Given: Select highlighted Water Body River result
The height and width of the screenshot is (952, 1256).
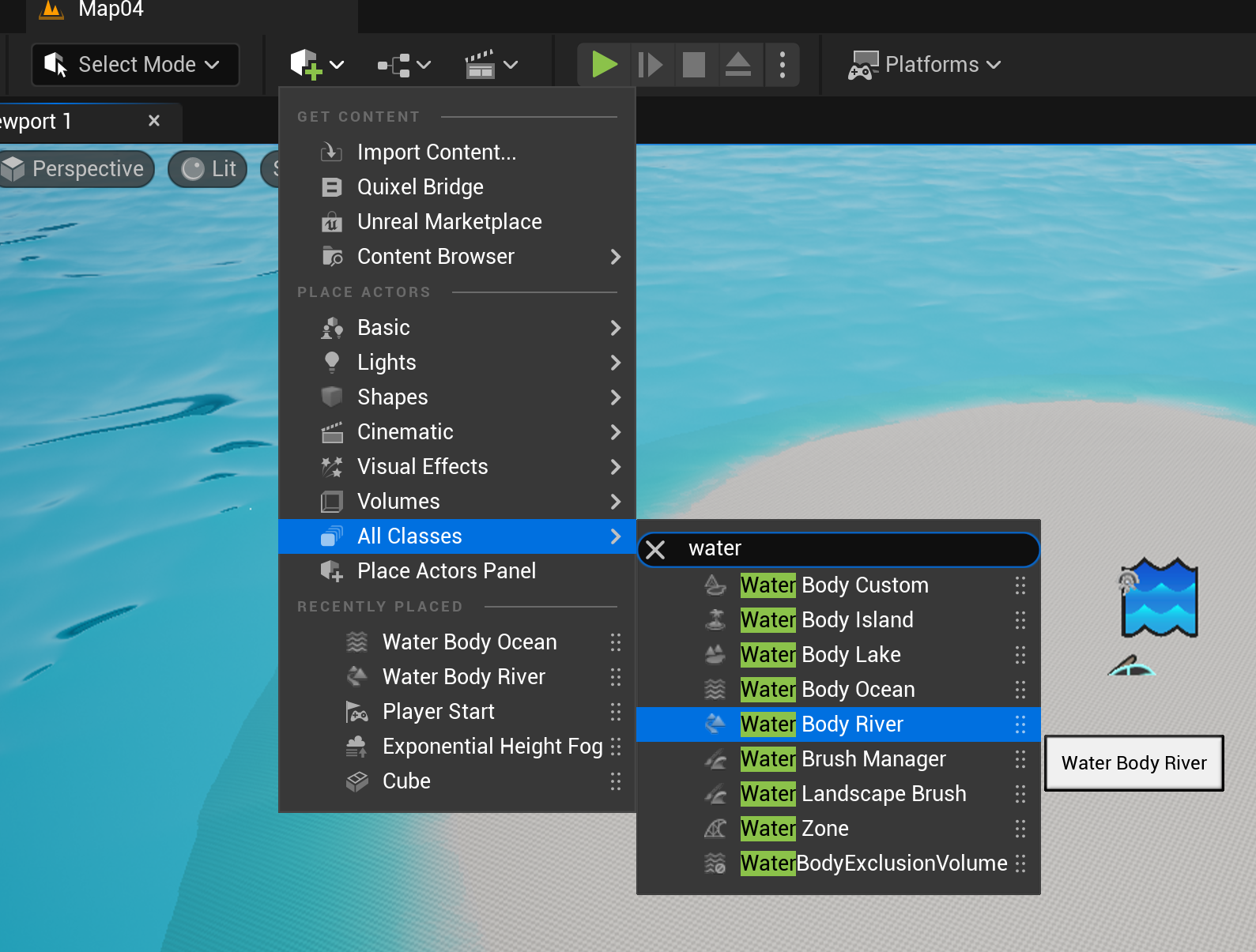Looking at the screenshot, I should (x=838, y=724).
